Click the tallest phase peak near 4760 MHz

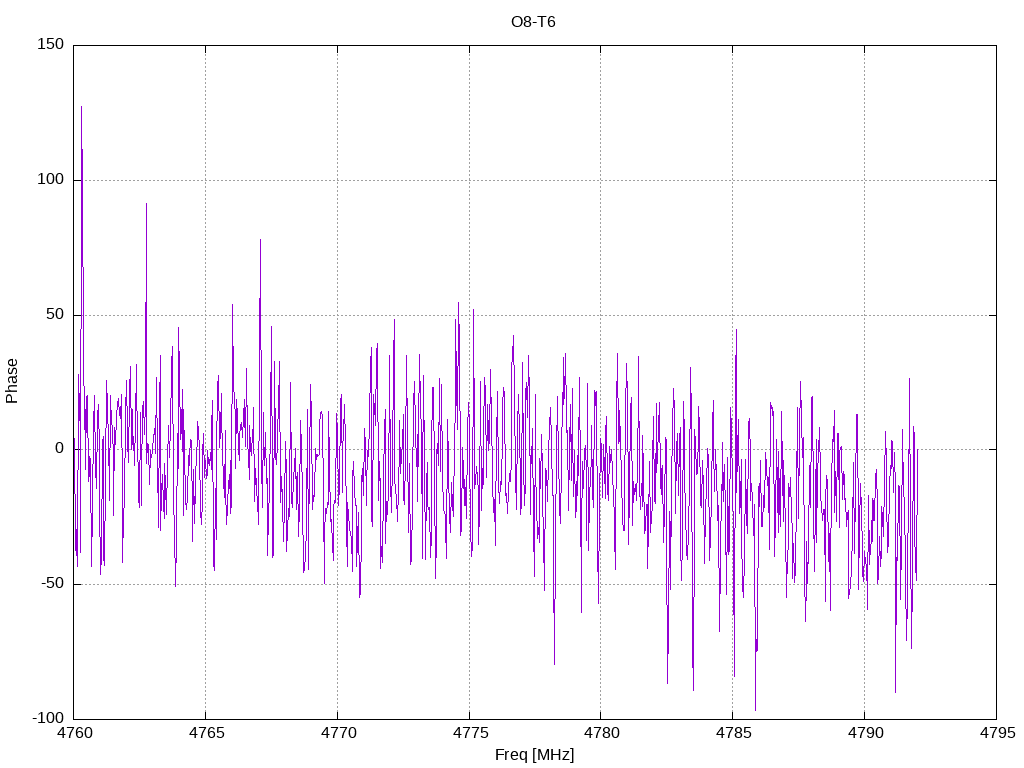click(82, 108)
